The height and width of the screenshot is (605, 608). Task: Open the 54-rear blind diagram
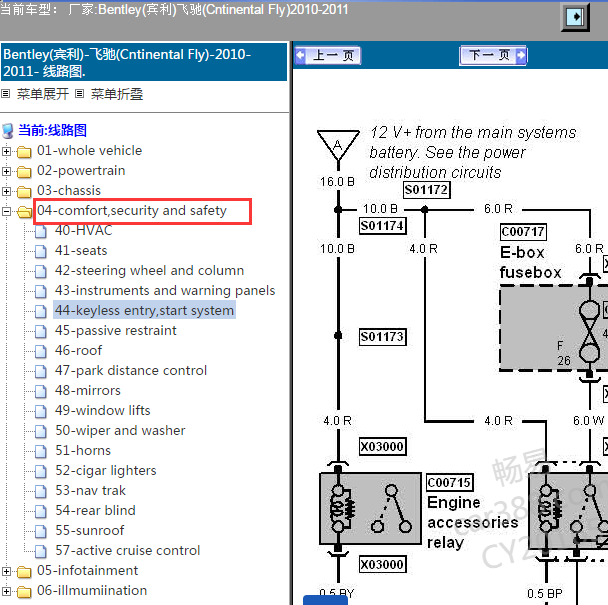pos(95,510)
